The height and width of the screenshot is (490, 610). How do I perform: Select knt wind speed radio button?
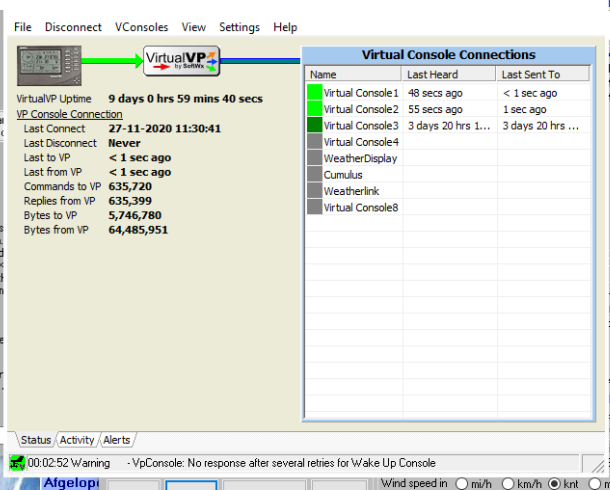tap(554, 484)
